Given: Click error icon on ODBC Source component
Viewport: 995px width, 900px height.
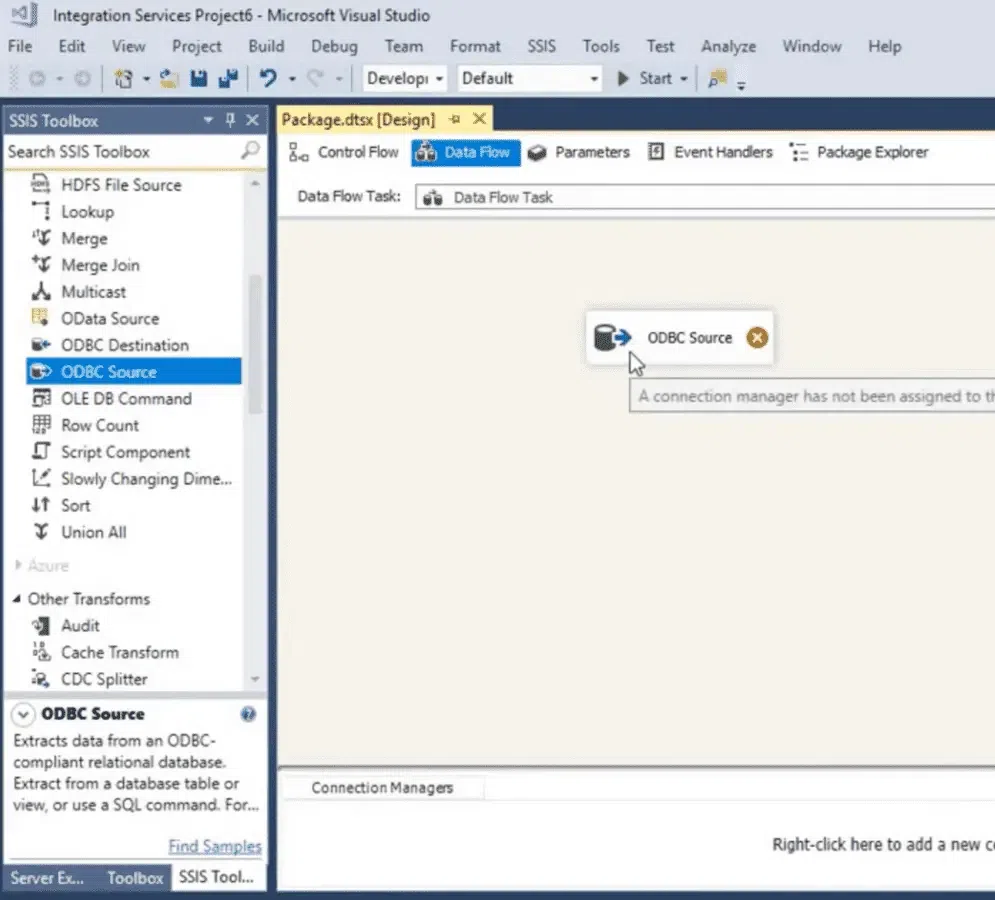Looking at the screenshot, I should 756,338.
